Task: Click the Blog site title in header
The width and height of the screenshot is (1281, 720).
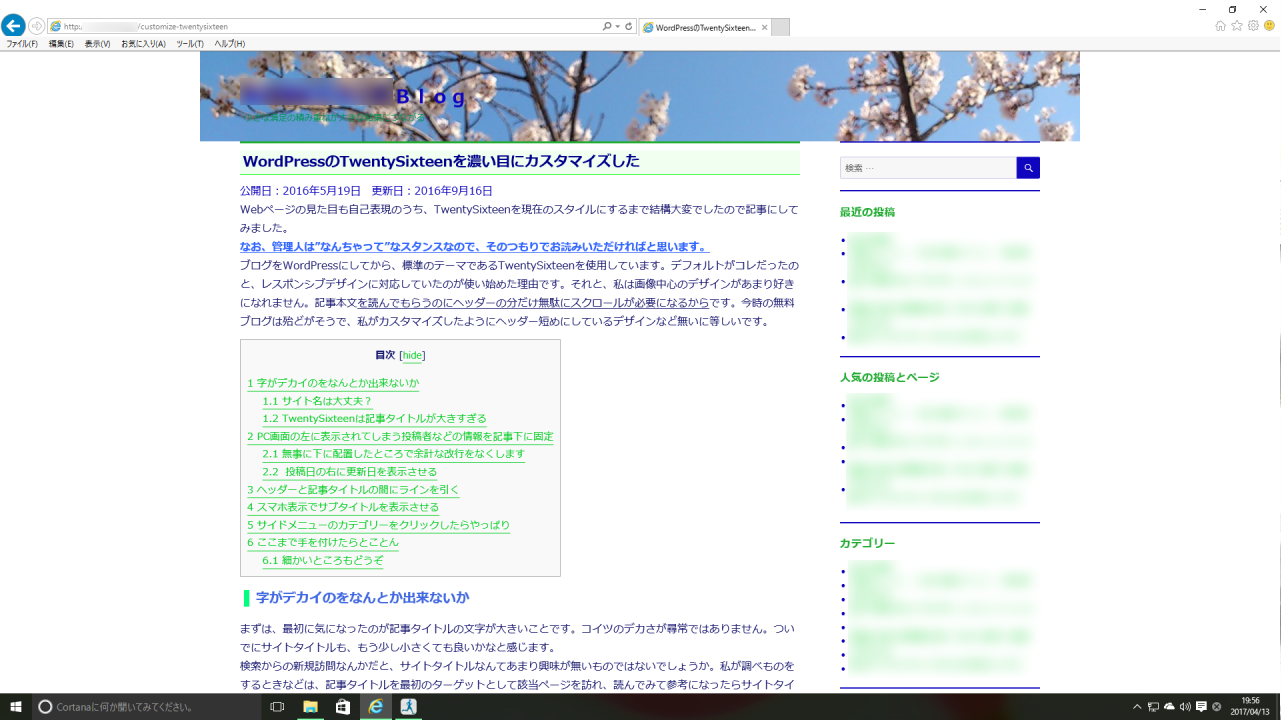Action: (x=431, y=97)
